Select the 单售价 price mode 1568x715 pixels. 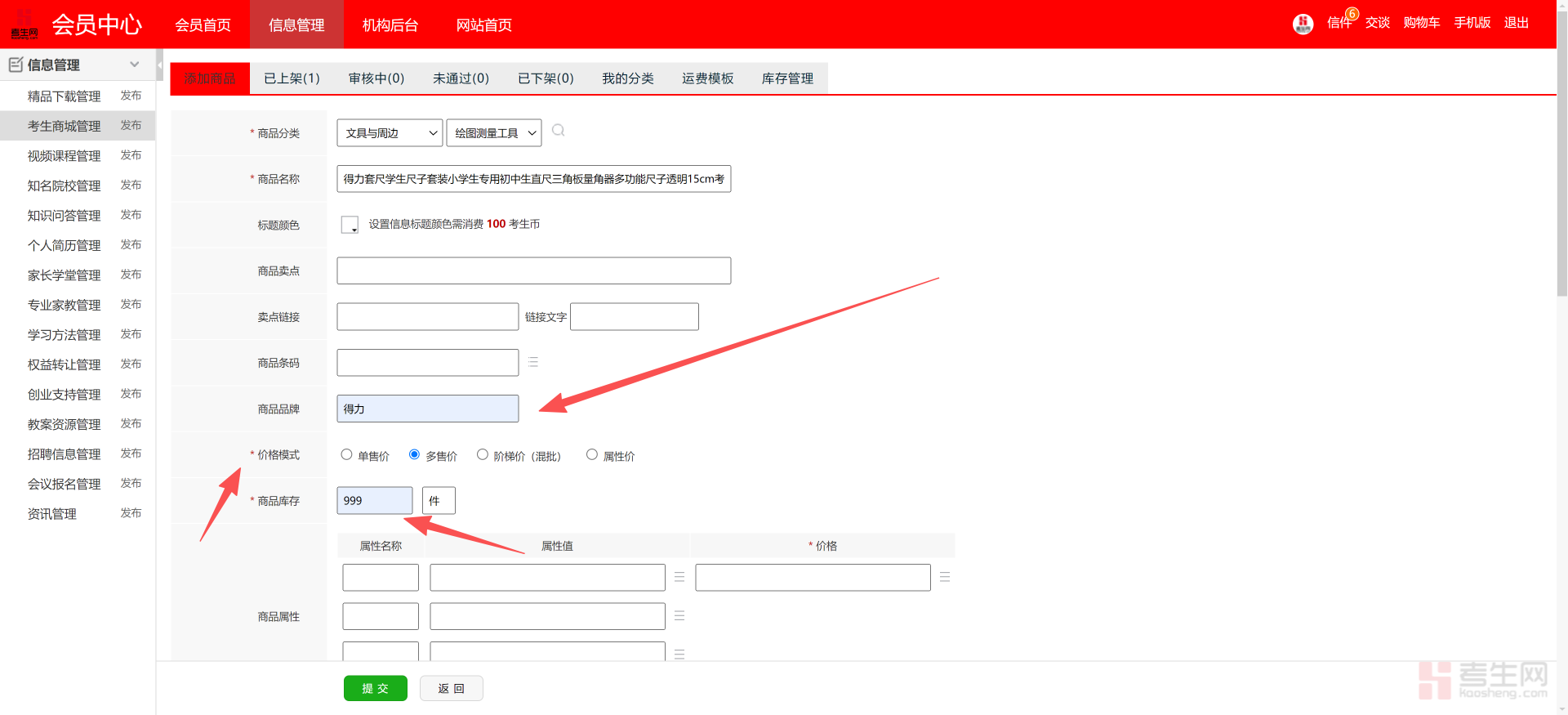pyautogui.click(x=347, y=455)
